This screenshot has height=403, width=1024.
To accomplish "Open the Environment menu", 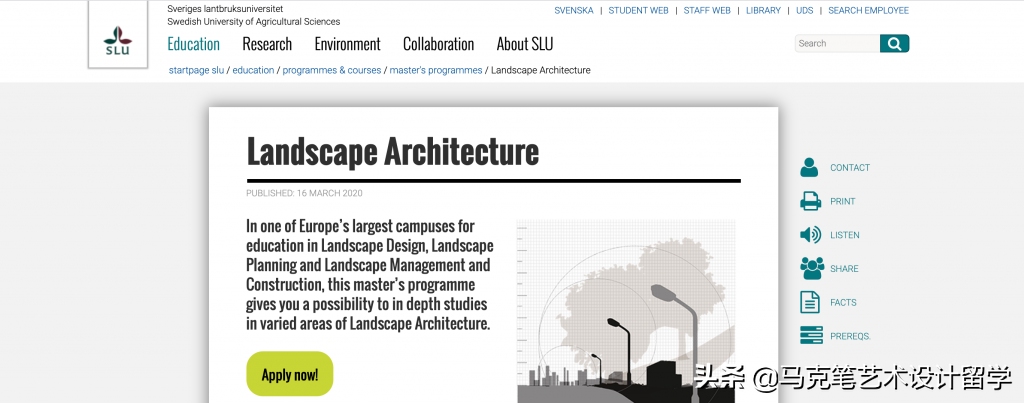I will [347, 44].
